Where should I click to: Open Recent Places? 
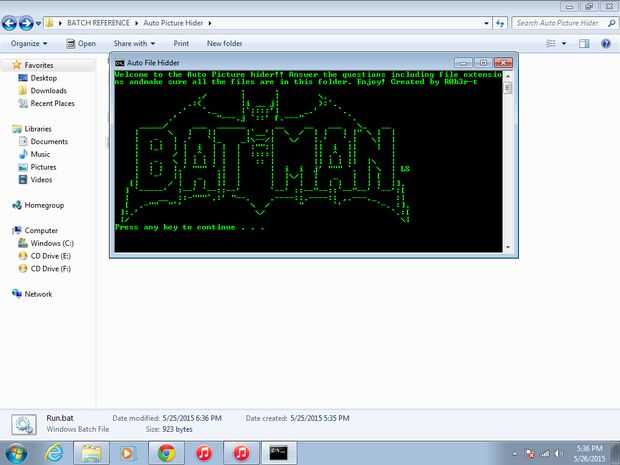coord(52,103)
